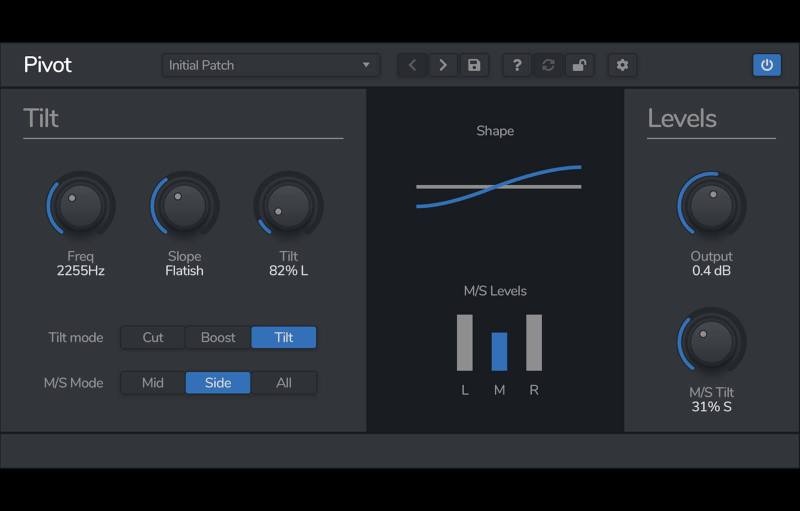The width and height of the screenshot is (800, 511).
Task: Go to the previous preset with the left arrow
Action: [x=412, y=65]
